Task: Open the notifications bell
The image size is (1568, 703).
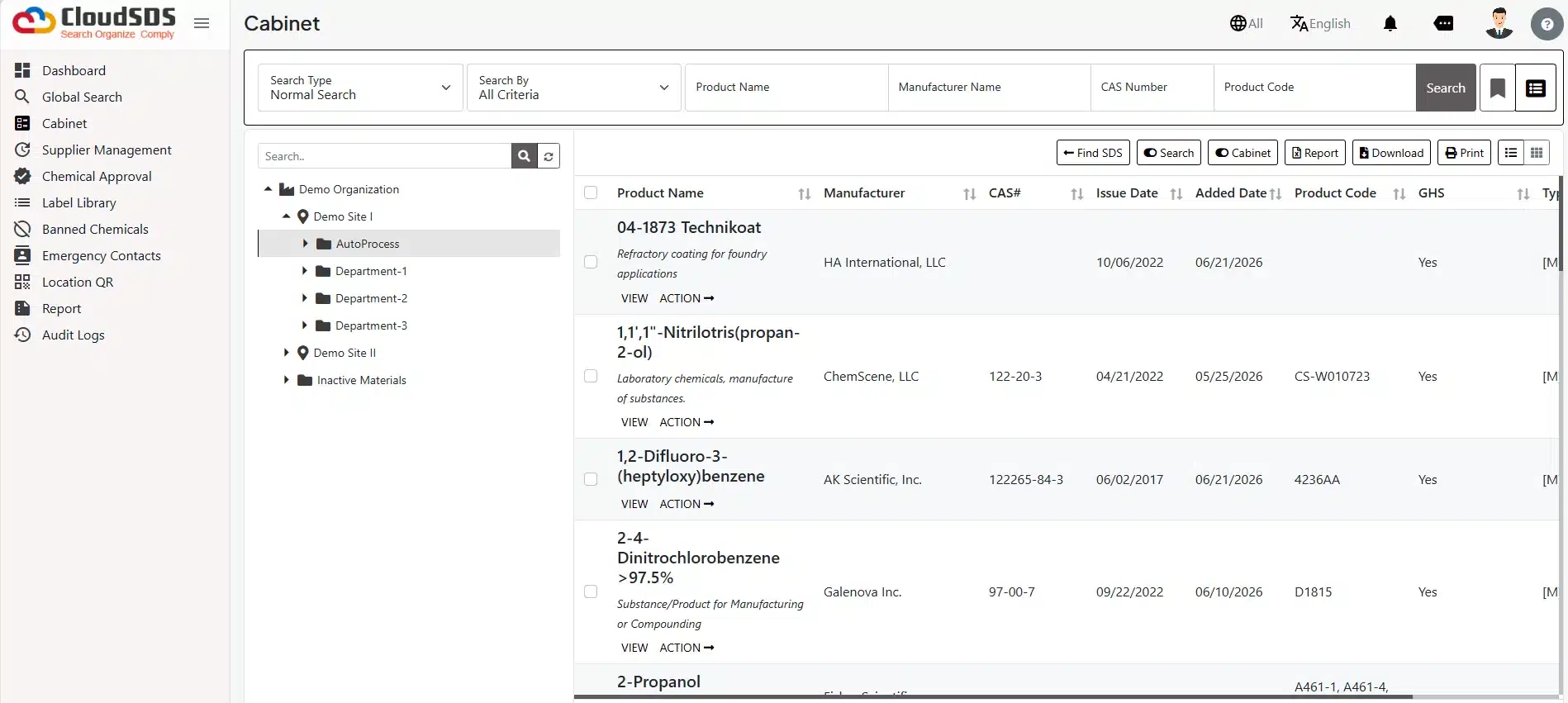Action: click(x=1390, y=23)
